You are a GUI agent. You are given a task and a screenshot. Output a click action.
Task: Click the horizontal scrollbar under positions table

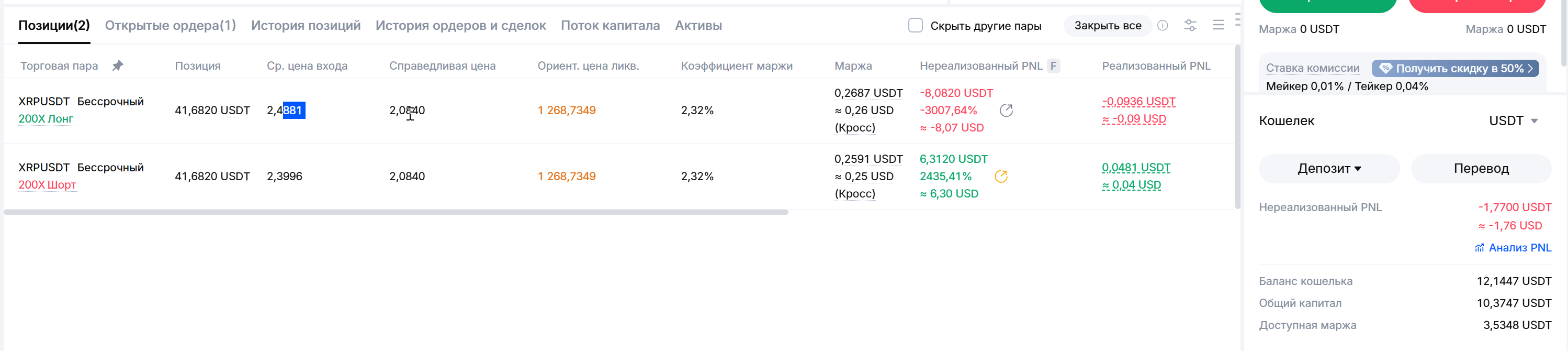[x=396, y=212]
